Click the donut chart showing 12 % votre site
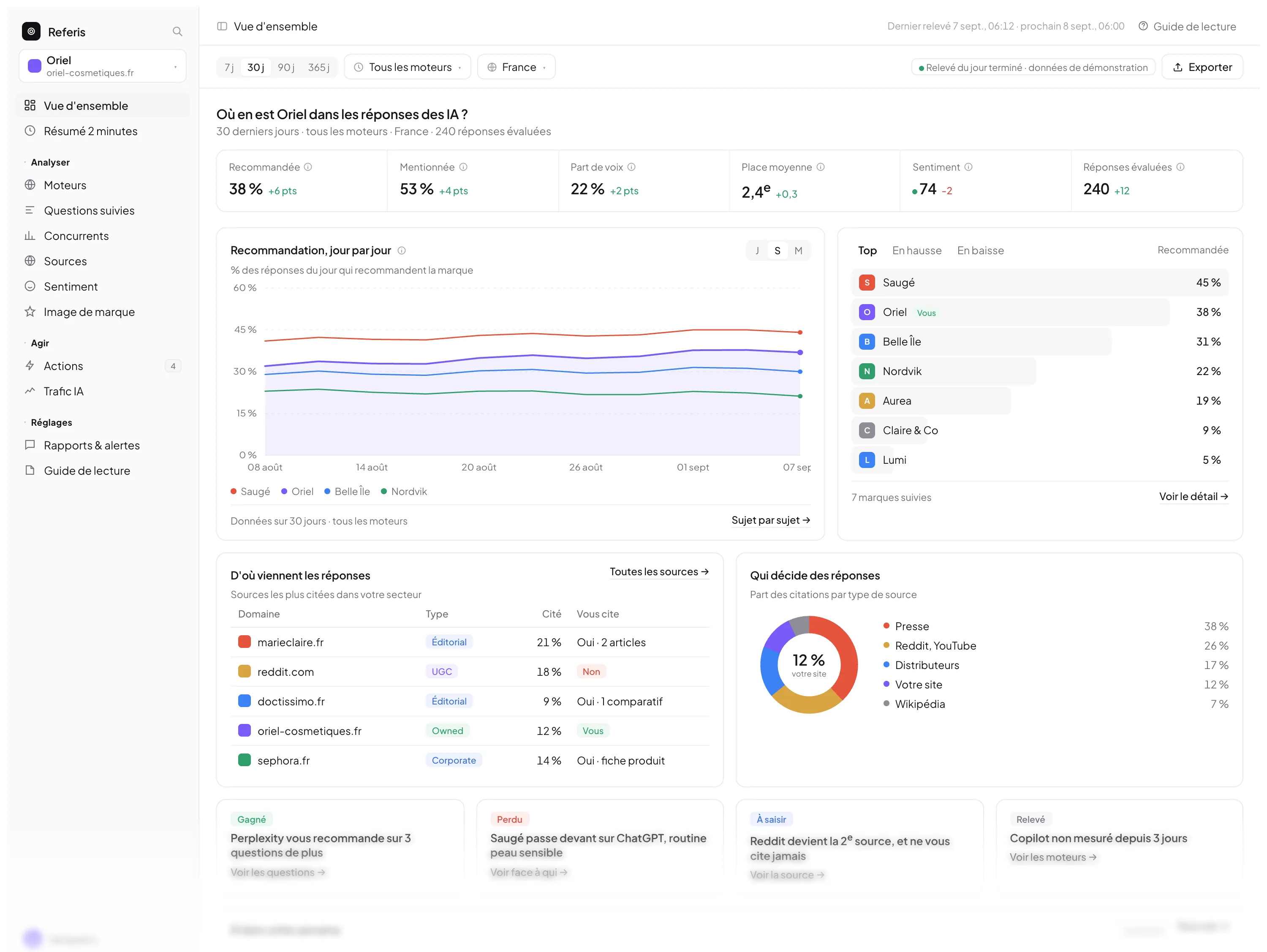Image resolution: width=1267 pixels, height=952 pixels. [809, 664]
